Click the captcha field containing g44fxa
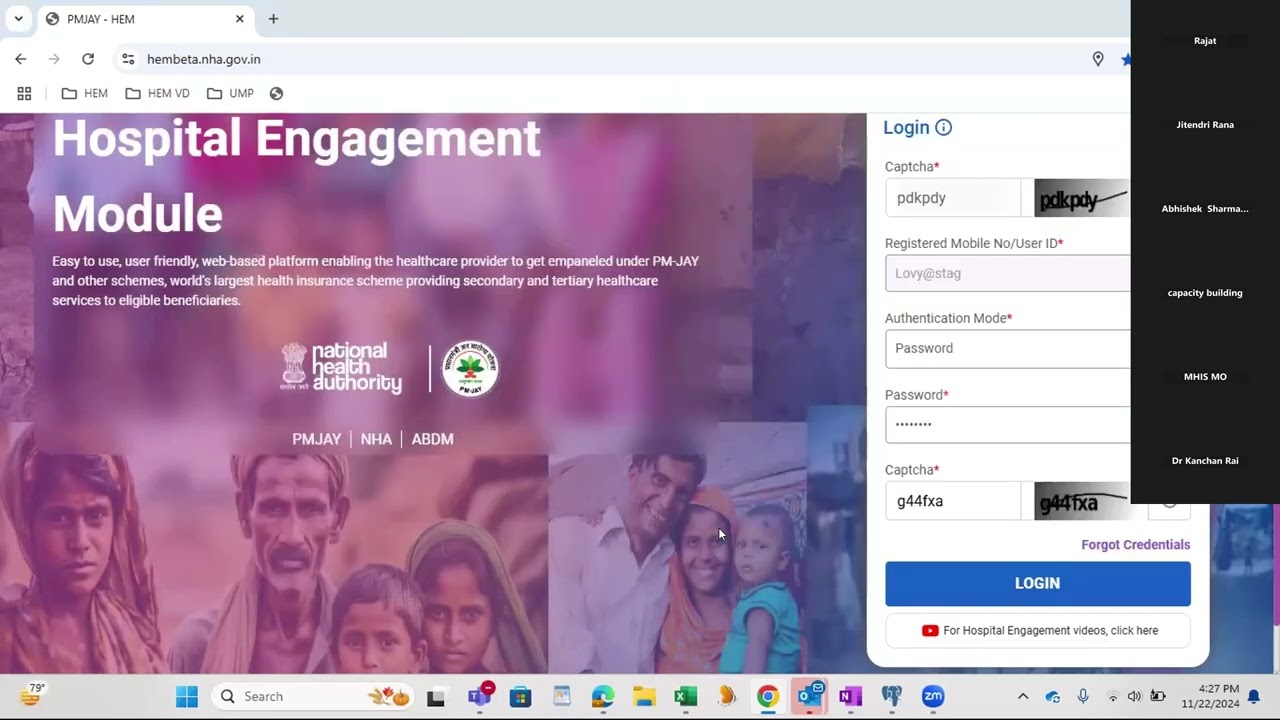This screenshot has width=1280, height=720. tap(952, 501)
